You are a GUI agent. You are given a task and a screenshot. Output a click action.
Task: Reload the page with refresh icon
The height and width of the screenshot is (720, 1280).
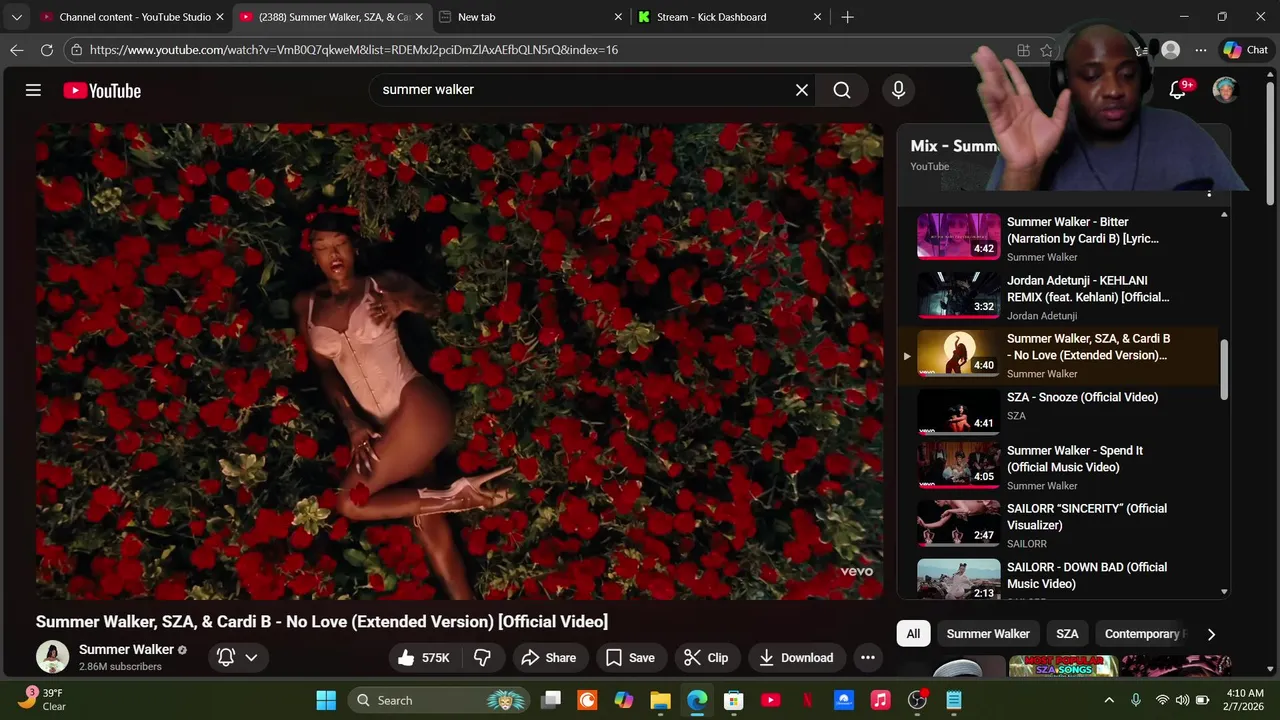click(x=47, y=50)
